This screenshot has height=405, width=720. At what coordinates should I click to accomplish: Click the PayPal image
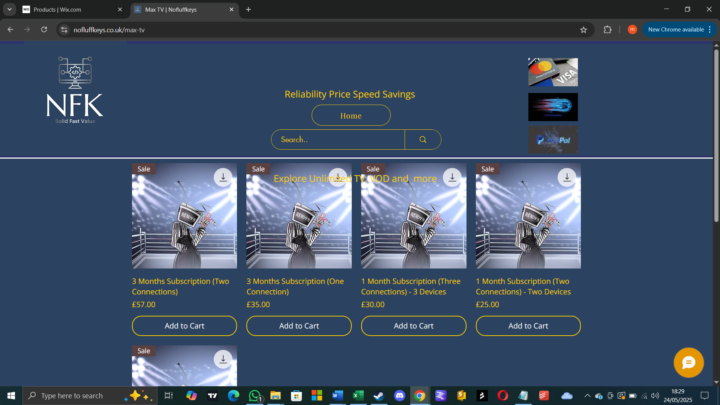pyautogui.click(x=553, y=140)
